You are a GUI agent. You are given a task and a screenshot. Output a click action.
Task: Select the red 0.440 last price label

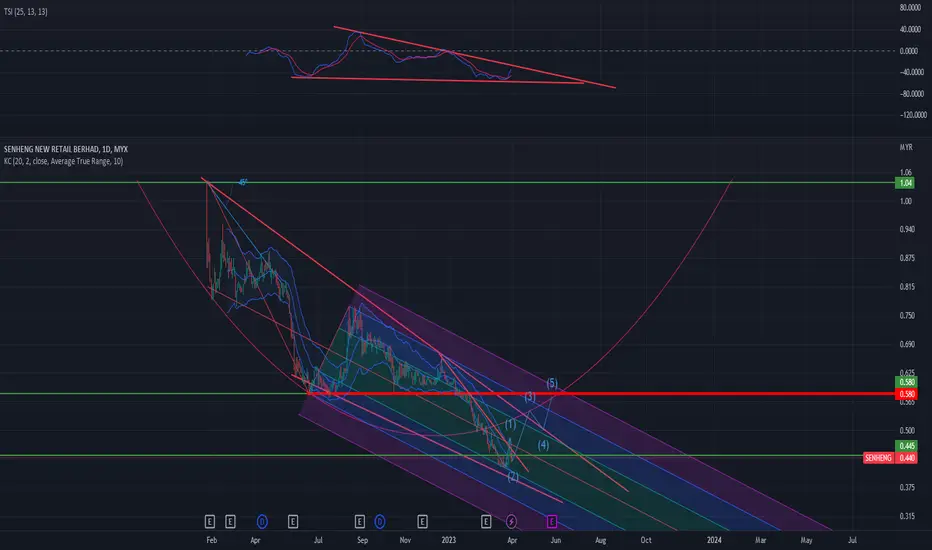(x=906, y=458)
